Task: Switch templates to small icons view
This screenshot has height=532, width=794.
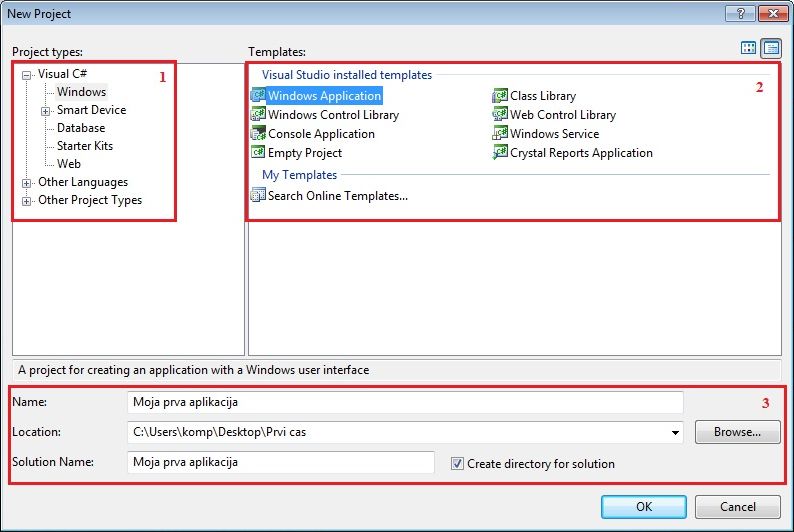Action: 771,49
